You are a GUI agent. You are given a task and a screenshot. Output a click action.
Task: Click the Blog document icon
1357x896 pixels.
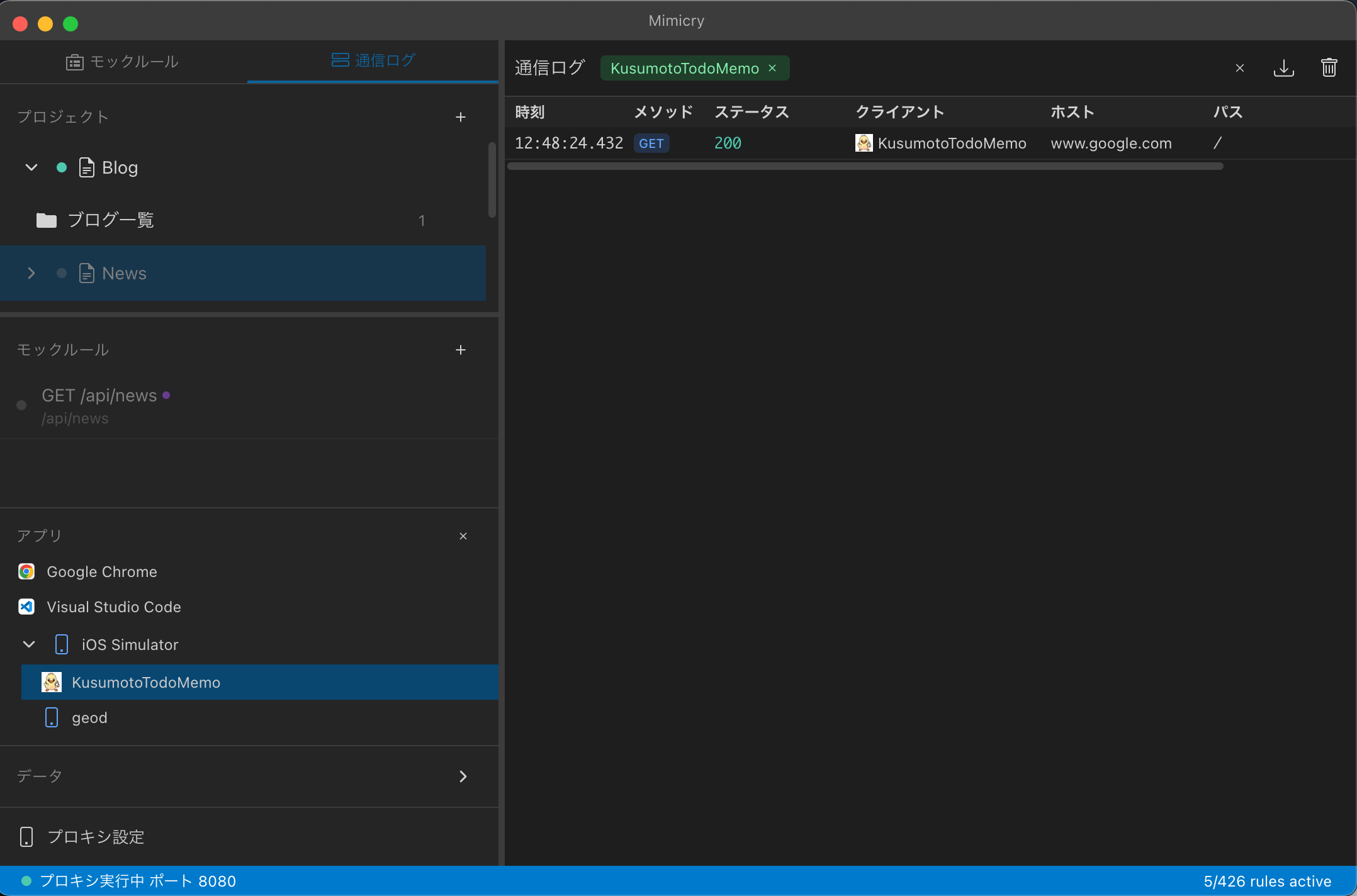tap(86, 167)
